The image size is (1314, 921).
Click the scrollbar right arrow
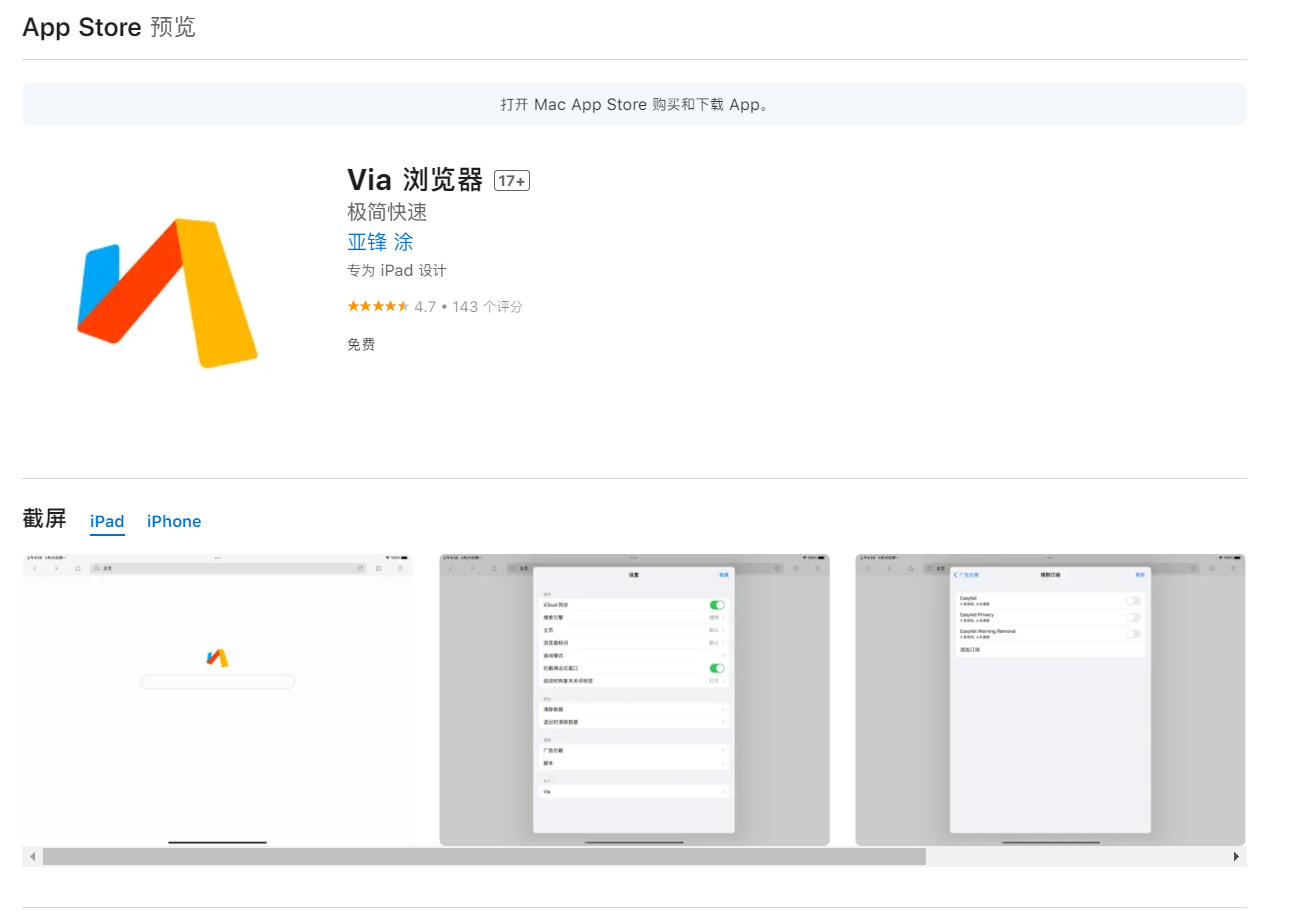1236,857
